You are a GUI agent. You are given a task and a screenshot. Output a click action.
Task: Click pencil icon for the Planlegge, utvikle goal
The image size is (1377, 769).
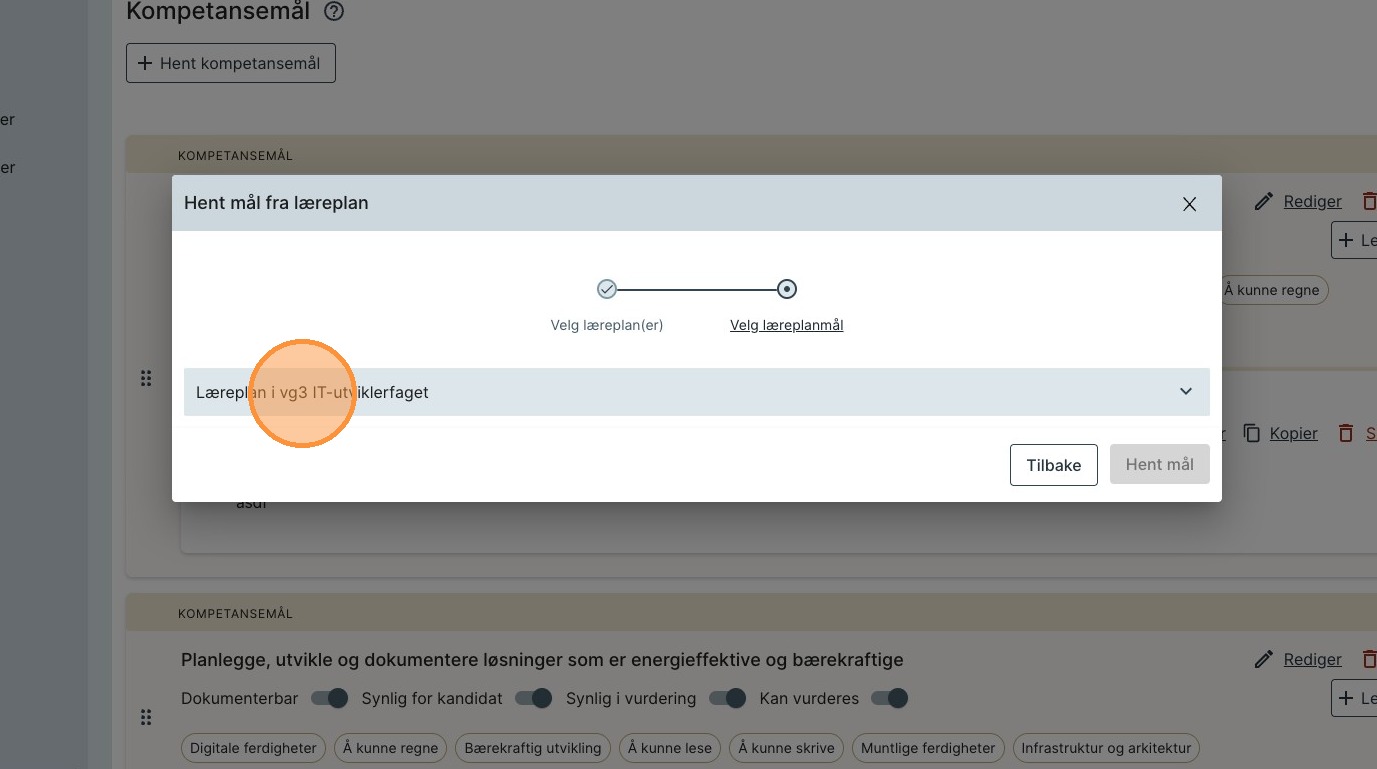[x=1264, y=659]
